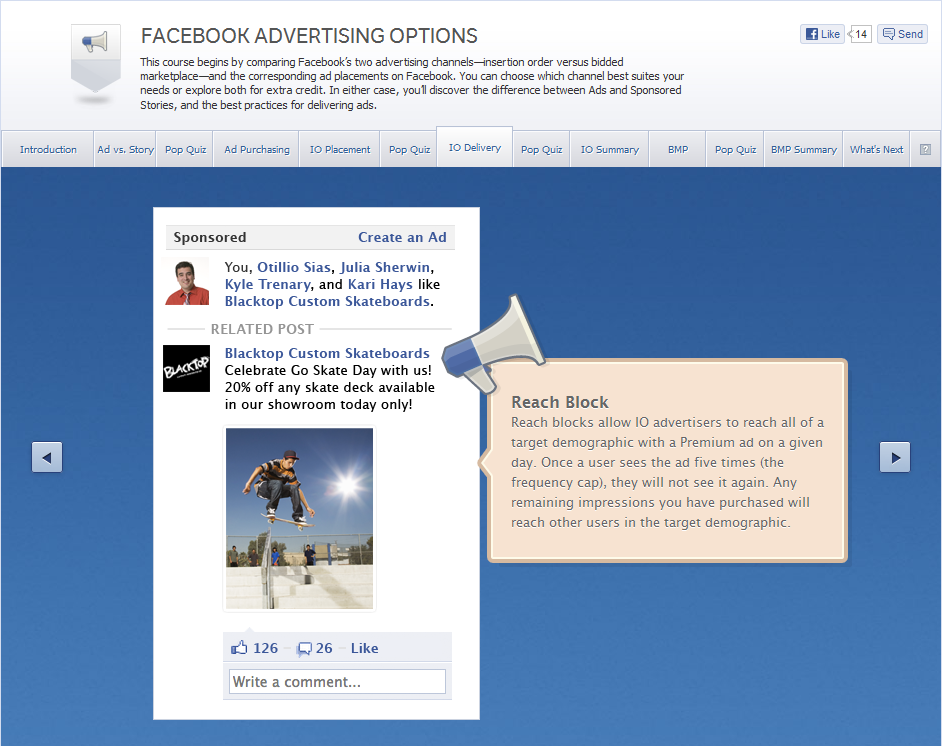Go to the IO Placement tab
This screenshot has height=746, width=942.
(x=339, y=150)
